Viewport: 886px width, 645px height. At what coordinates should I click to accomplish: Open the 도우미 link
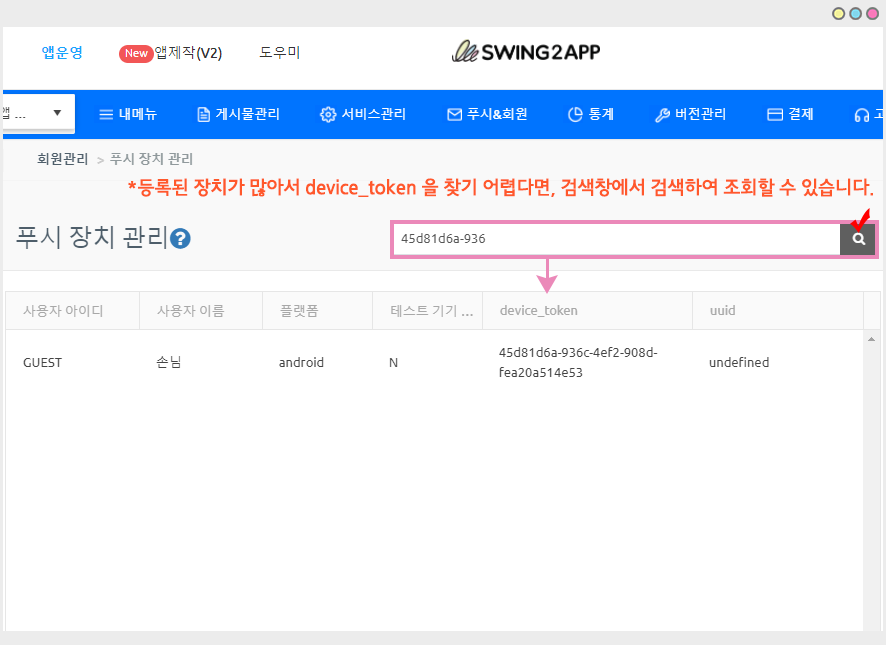click(279, 53)
